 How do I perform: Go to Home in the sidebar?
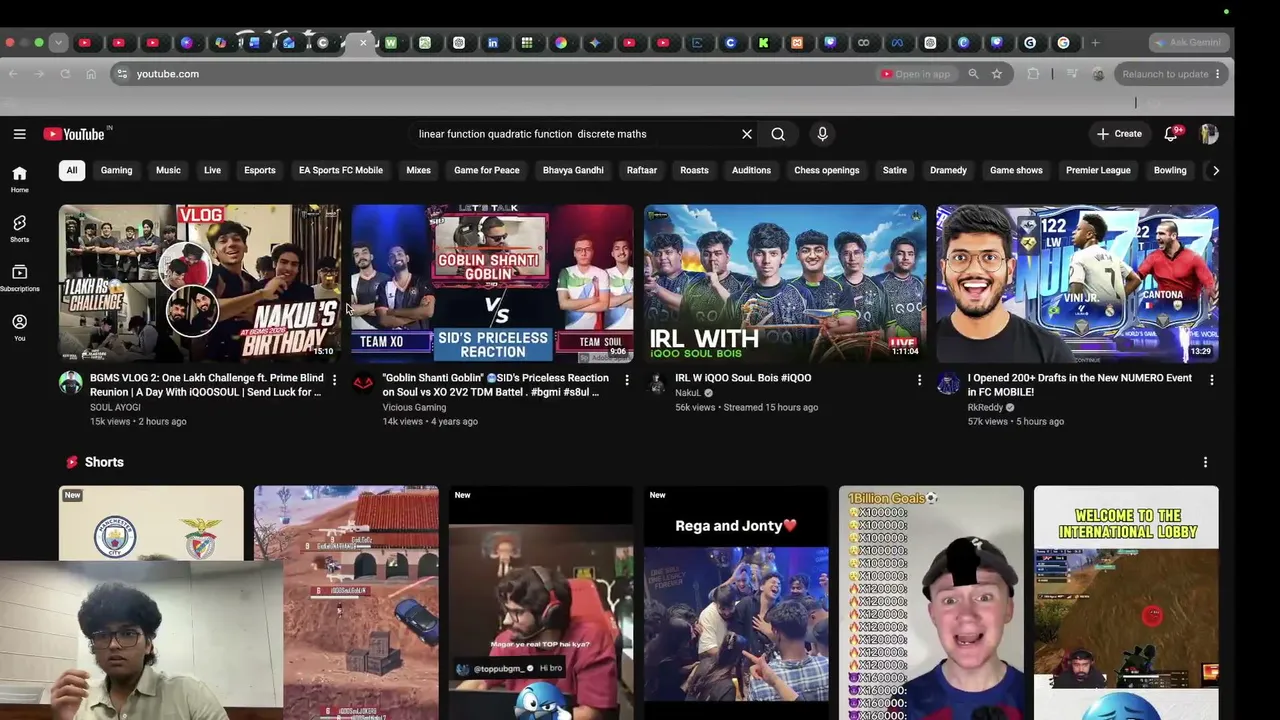[x=19, y=179]
